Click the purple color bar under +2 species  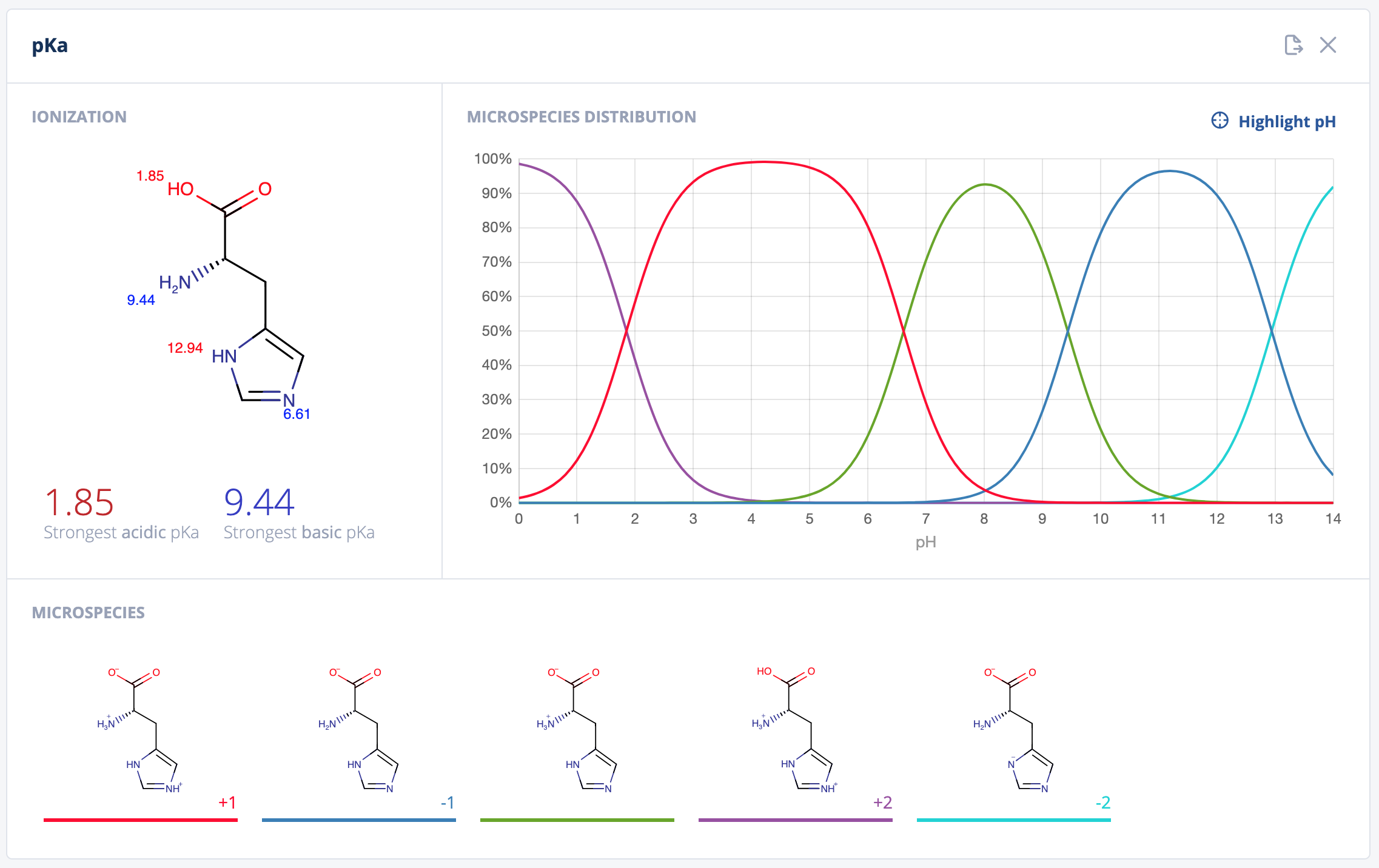click(795, 820)
